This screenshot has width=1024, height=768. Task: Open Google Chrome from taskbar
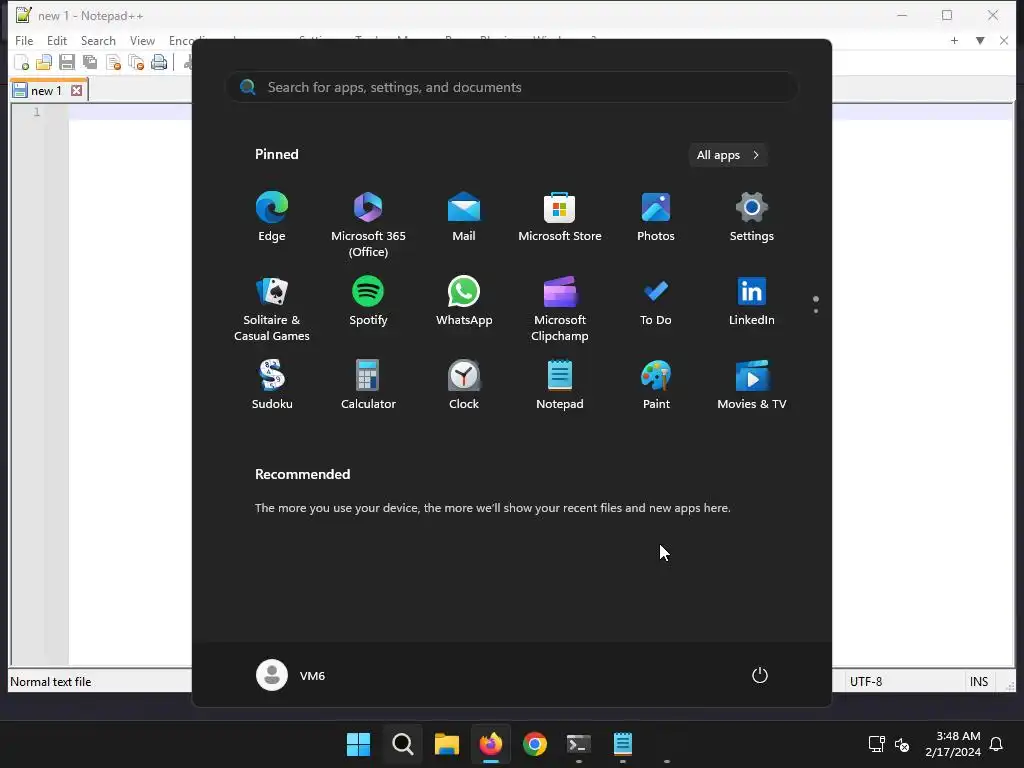click(x=535, y=744)
